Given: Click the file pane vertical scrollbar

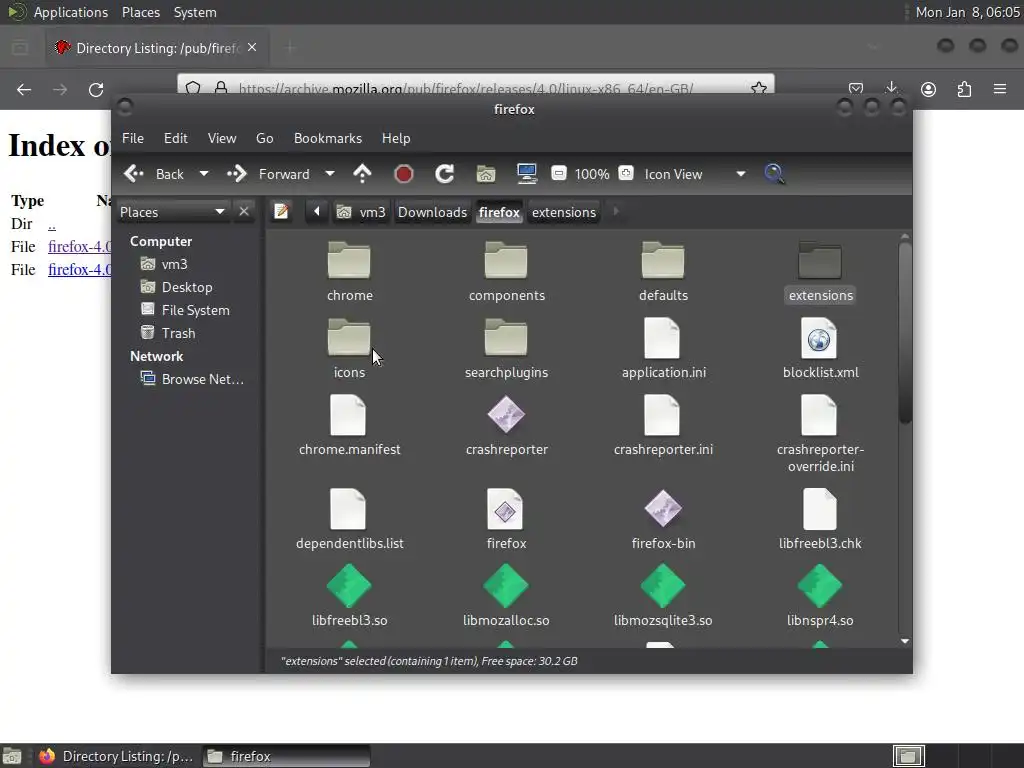Looking at the screenshot, I should click(x=904, y=333).
